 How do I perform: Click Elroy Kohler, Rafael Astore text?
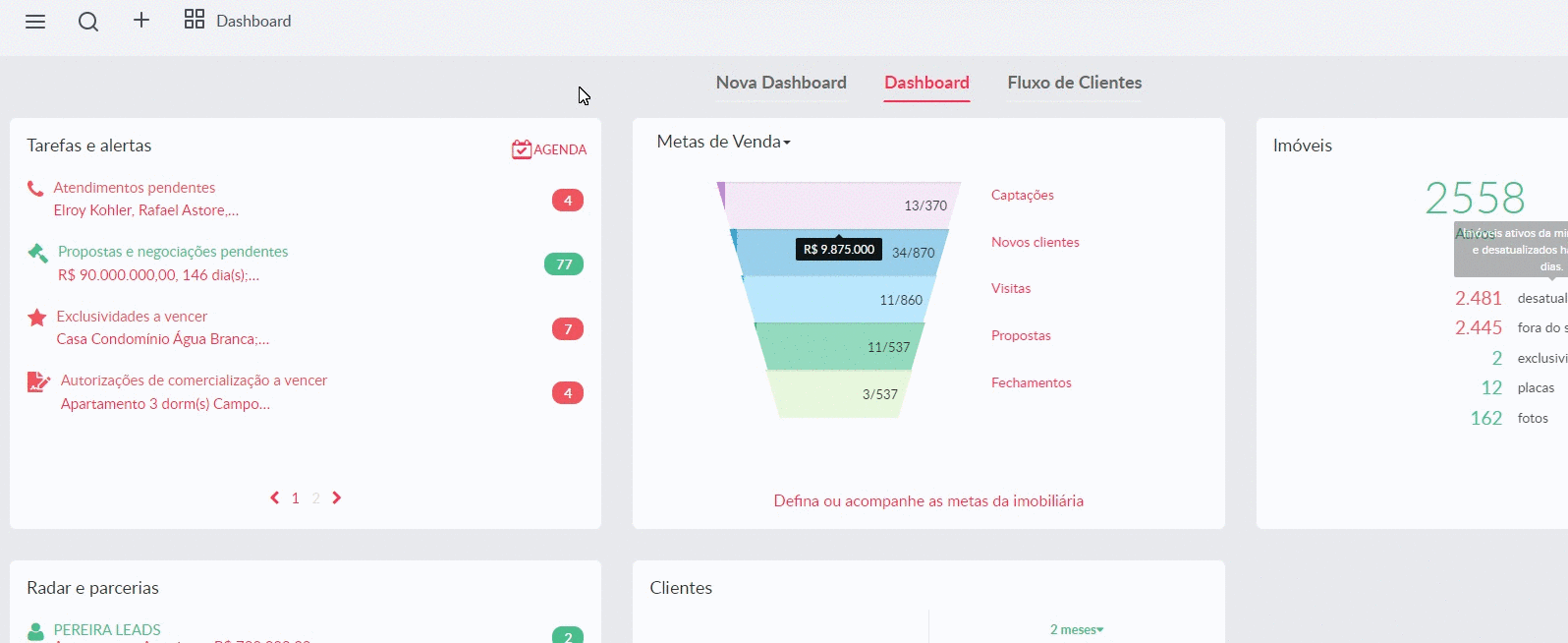(x=146, y=210)
